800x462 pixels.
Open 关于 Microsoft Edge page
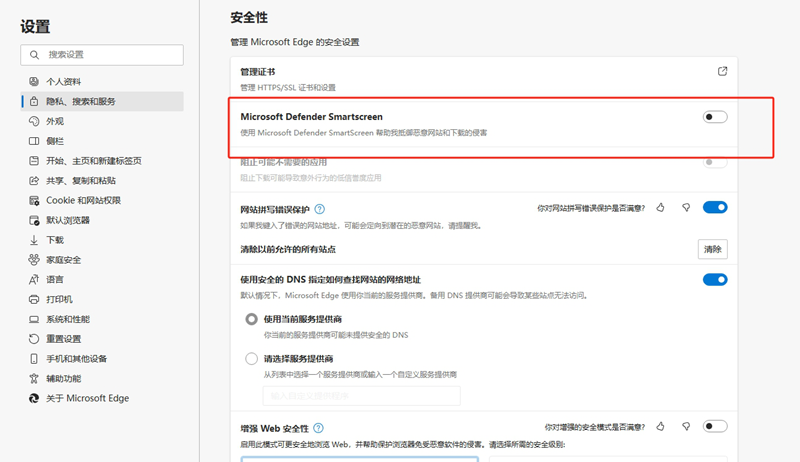(102, 398)
